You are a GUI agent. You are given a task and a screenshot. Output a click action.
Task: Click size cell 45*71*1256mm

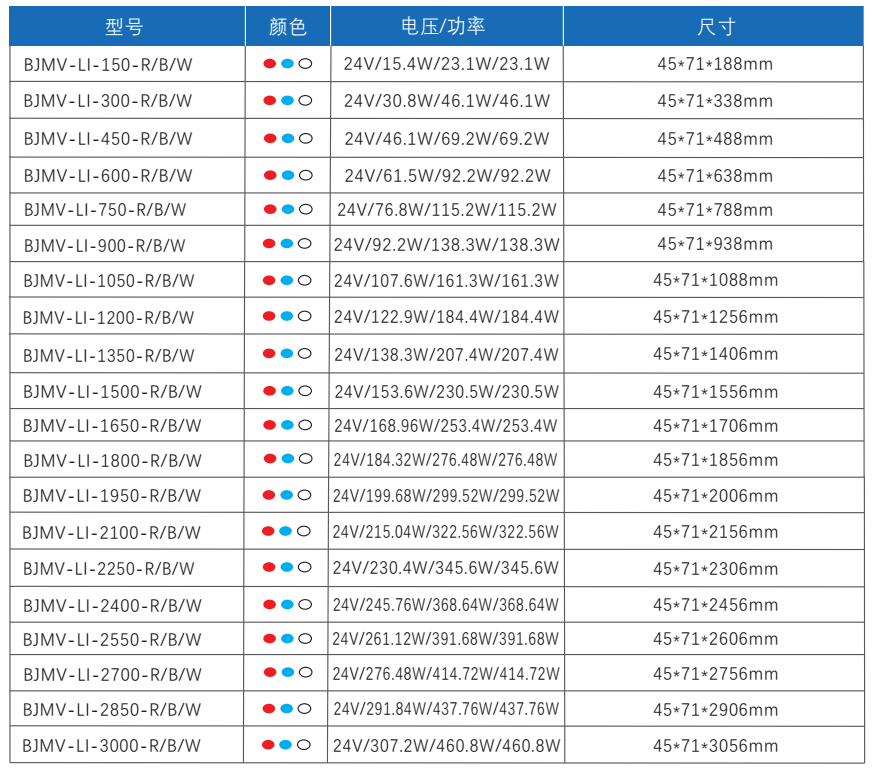[x=716, y=317]
